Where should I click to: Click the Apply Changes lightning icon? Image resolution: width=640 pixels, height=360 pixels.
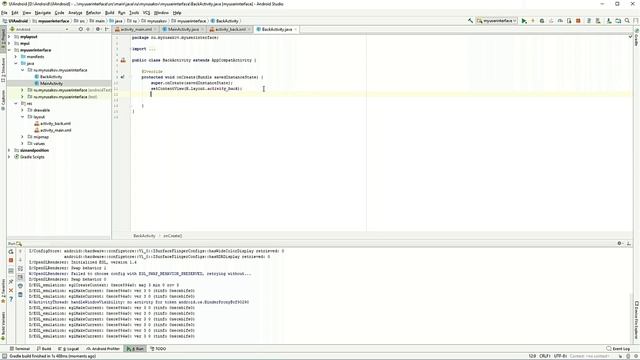(533, 20)
